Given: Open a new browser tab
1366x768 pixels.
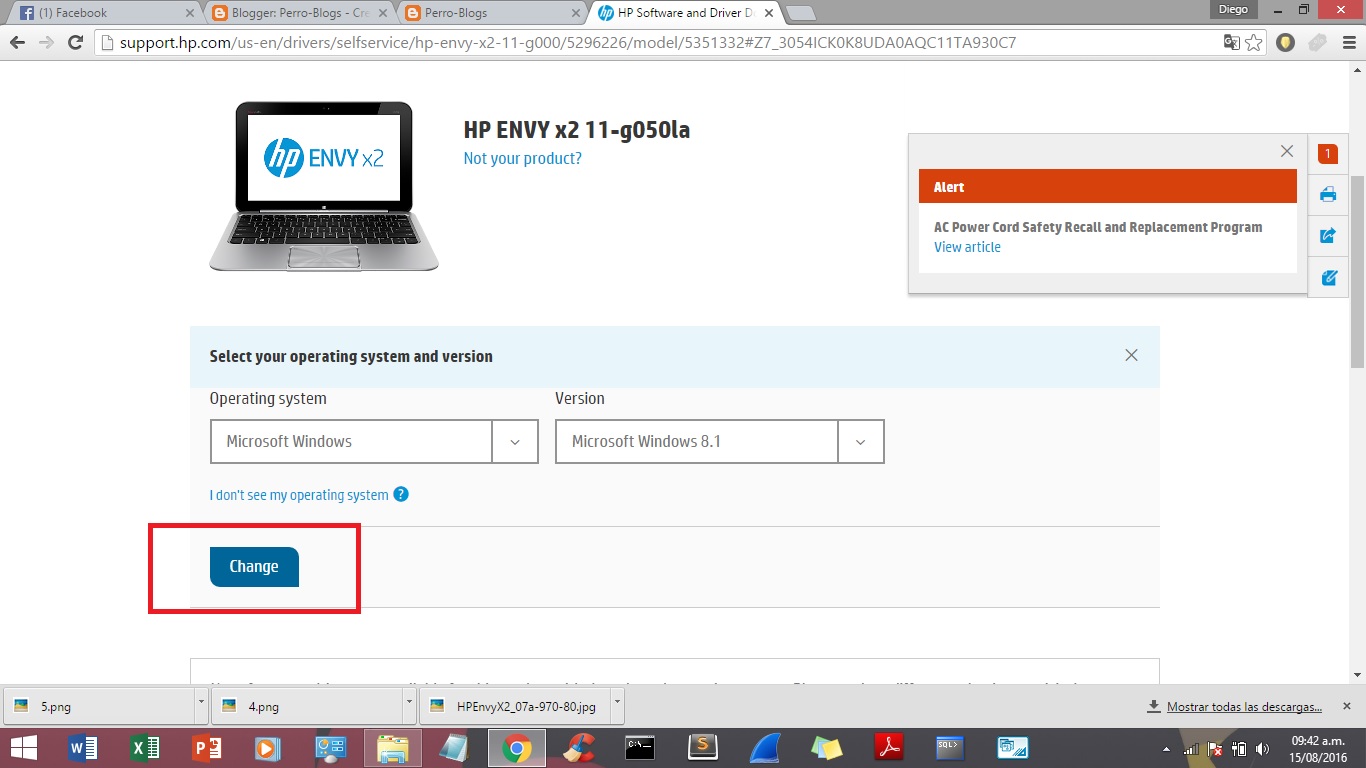Looking at the screenshot, I should [x=802, y=13].
